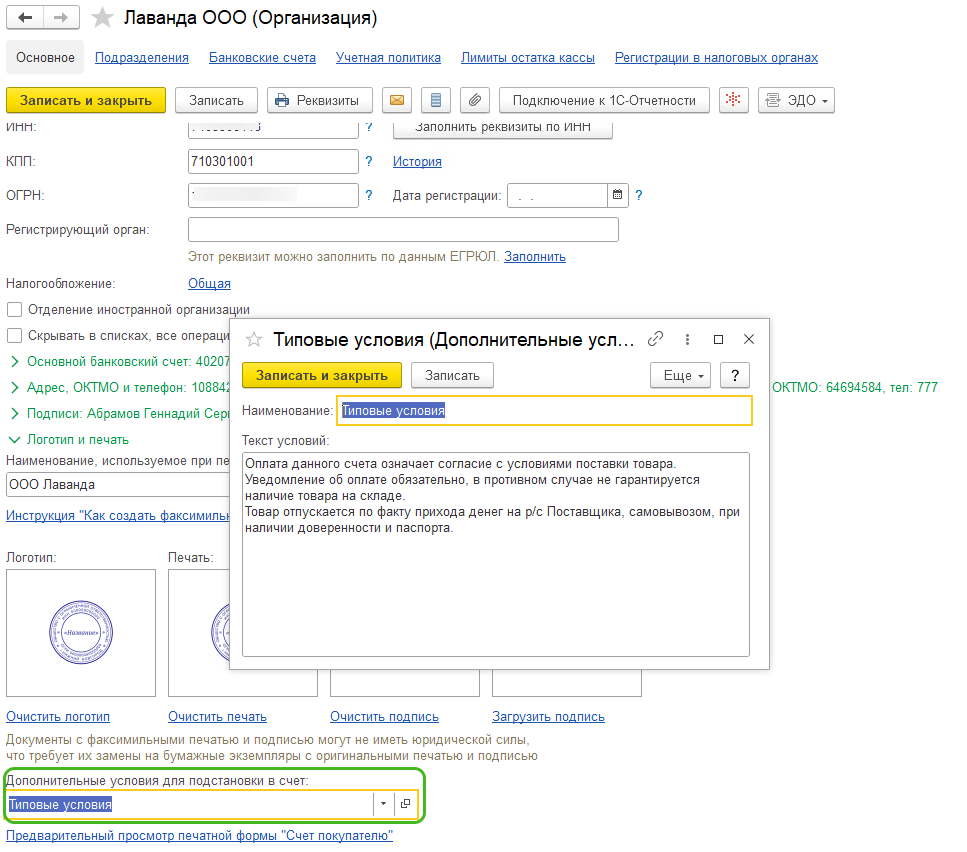The height and width of the screenshot is (852, 967).
Task: Open the calendar picker for Дата регистрации
Action: coord(617,195)
